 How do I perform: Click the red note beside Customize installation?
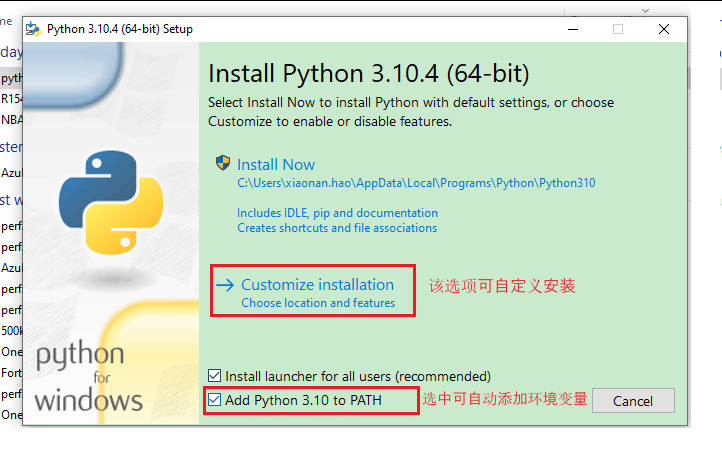click(502, 286)
